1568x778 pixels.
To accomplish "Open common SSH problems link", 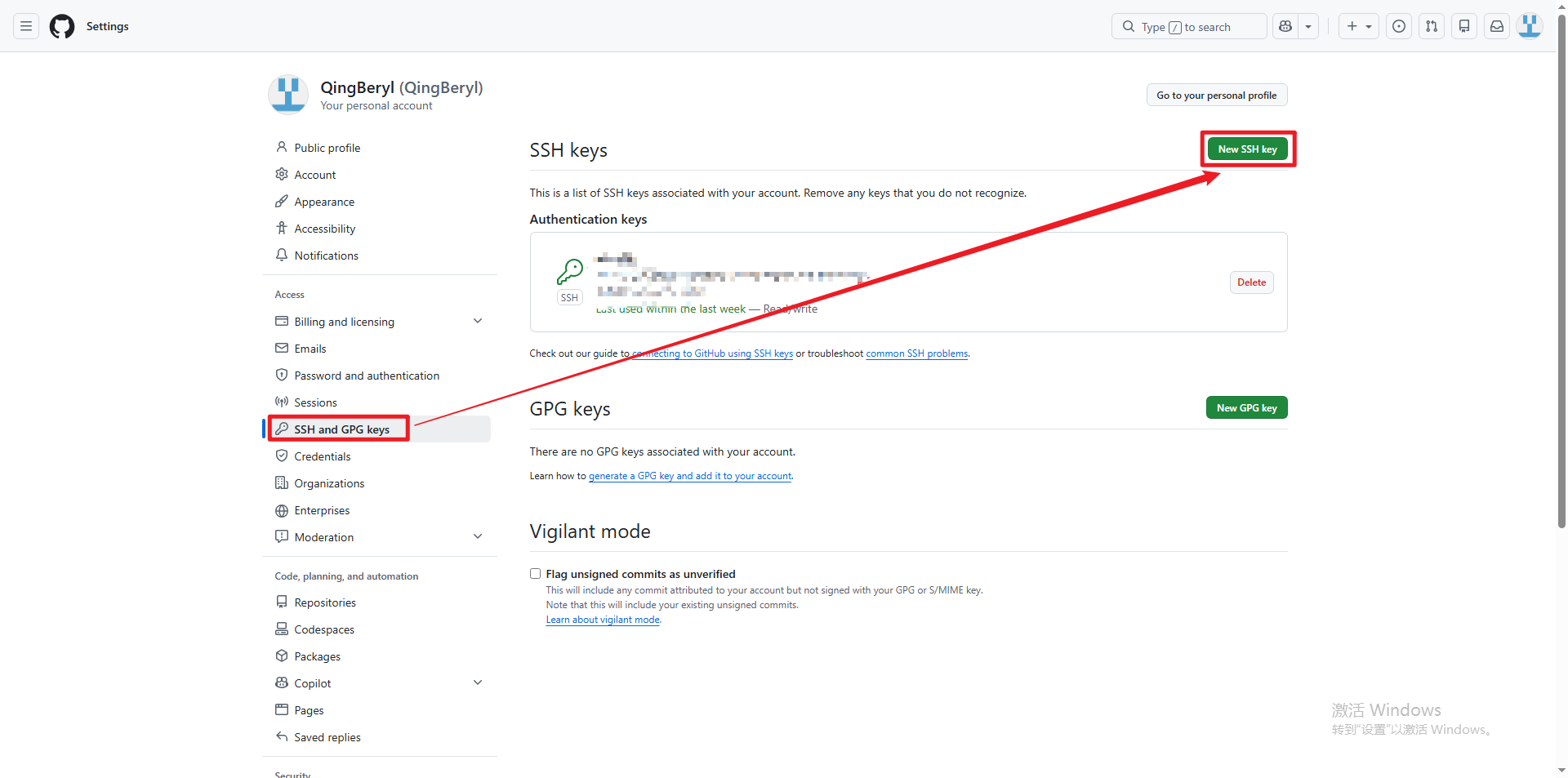I will click(x=917, y=353).
